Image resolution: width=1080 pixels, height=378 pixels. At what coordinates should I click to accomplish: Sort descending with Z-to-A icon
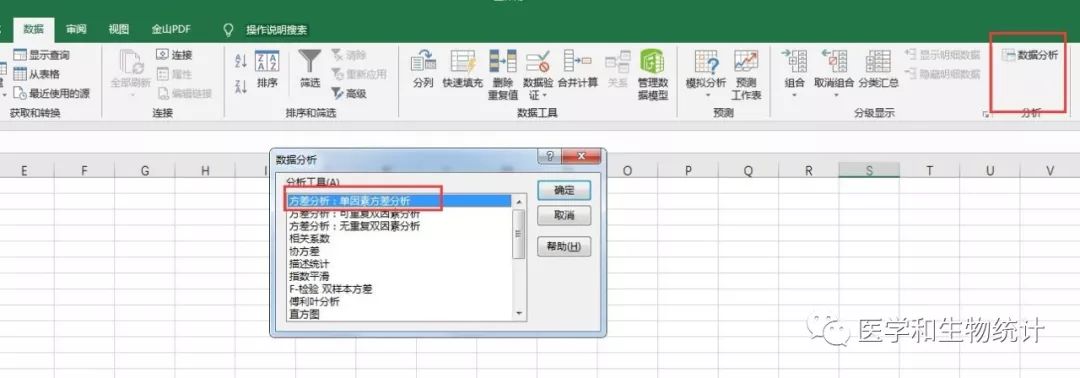pos(240,86)
